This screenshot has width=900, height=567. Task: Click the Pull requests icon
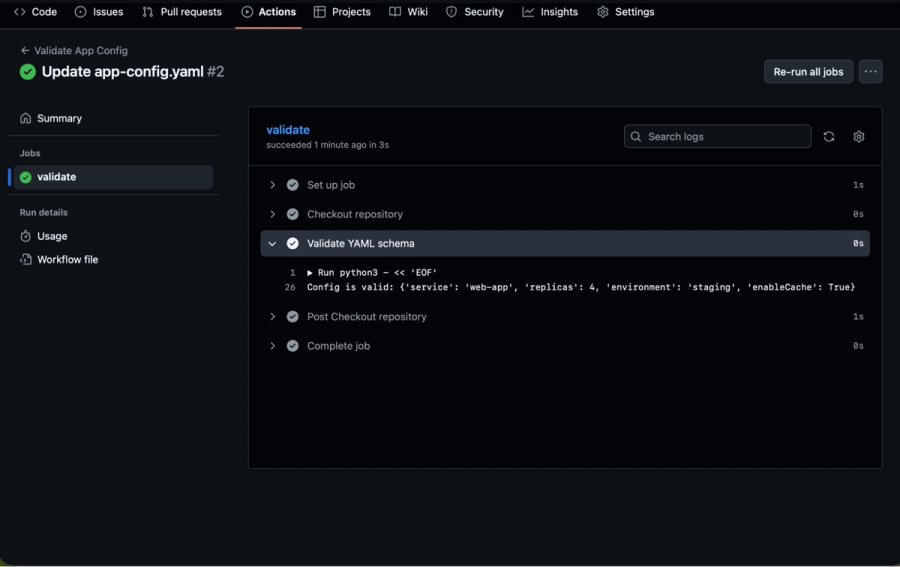tap(148, 11)
